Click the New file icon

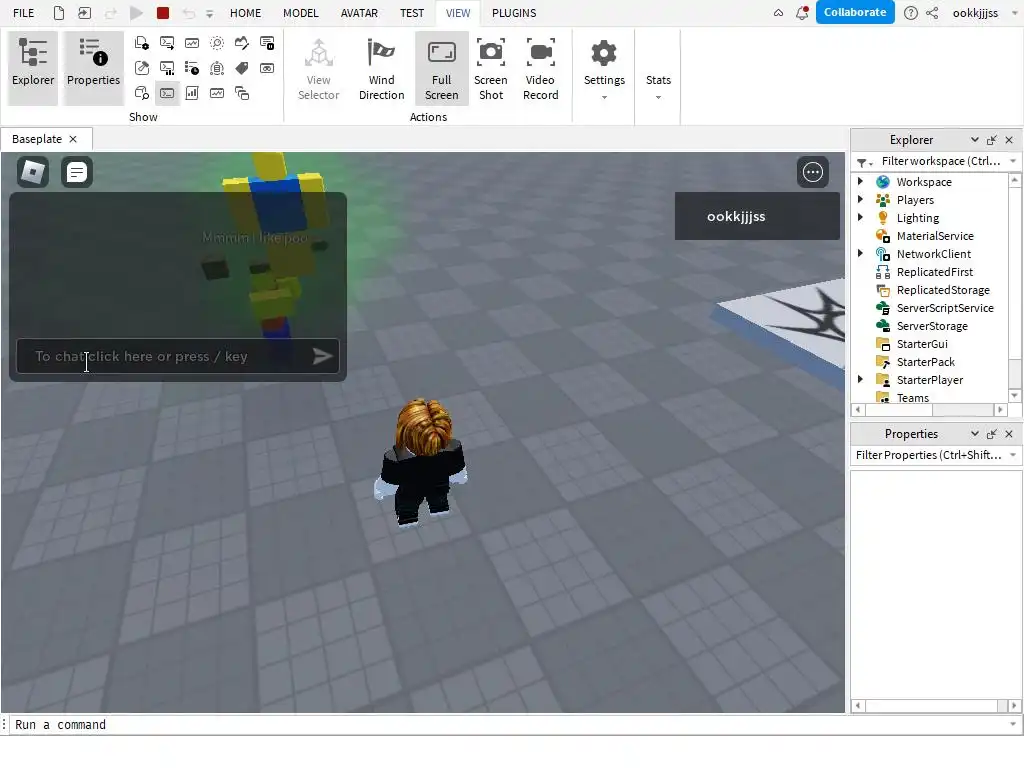(x=59, y=13)
